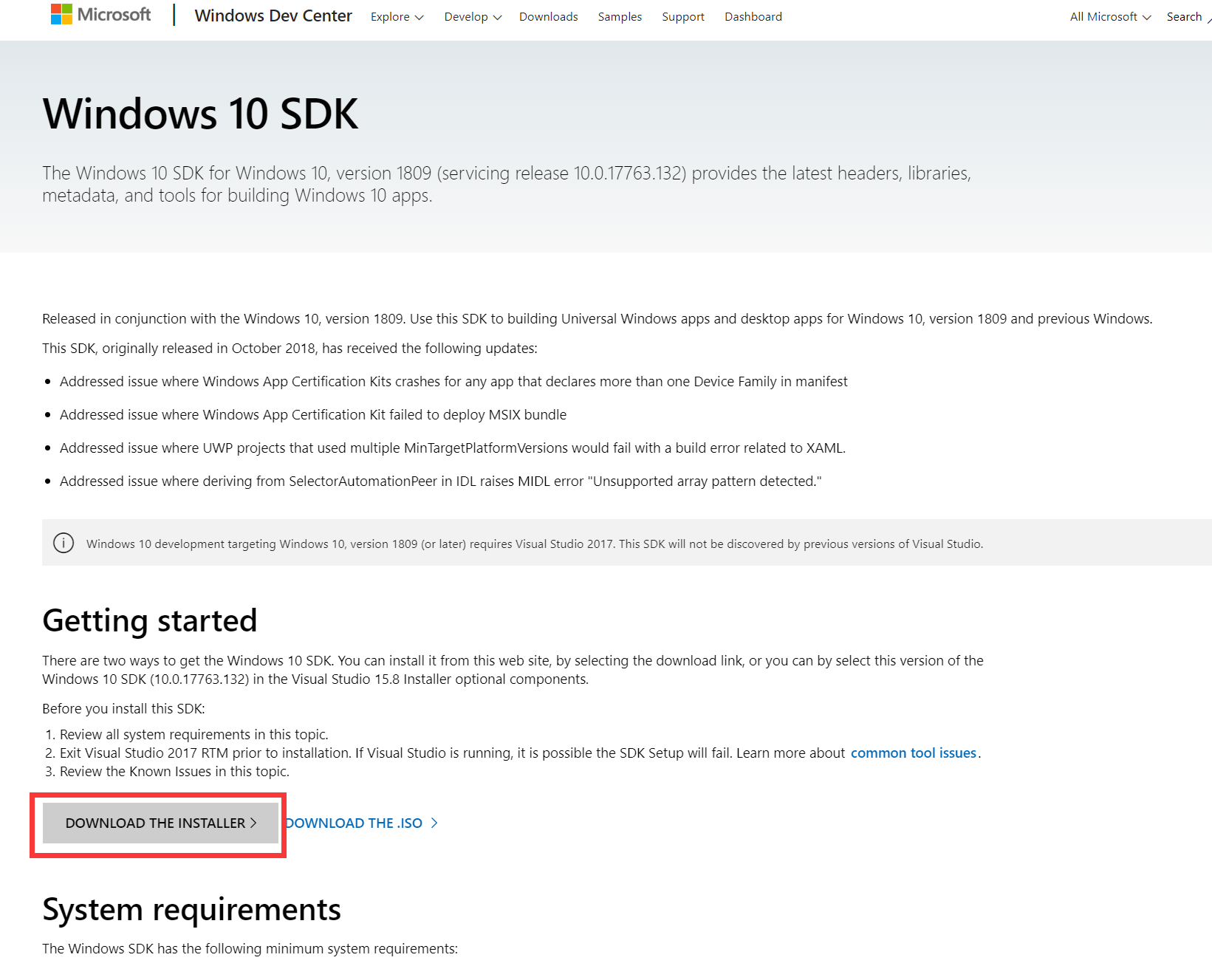Open the Dashboard menu item

pyautogui.click(x=753, y=16)
